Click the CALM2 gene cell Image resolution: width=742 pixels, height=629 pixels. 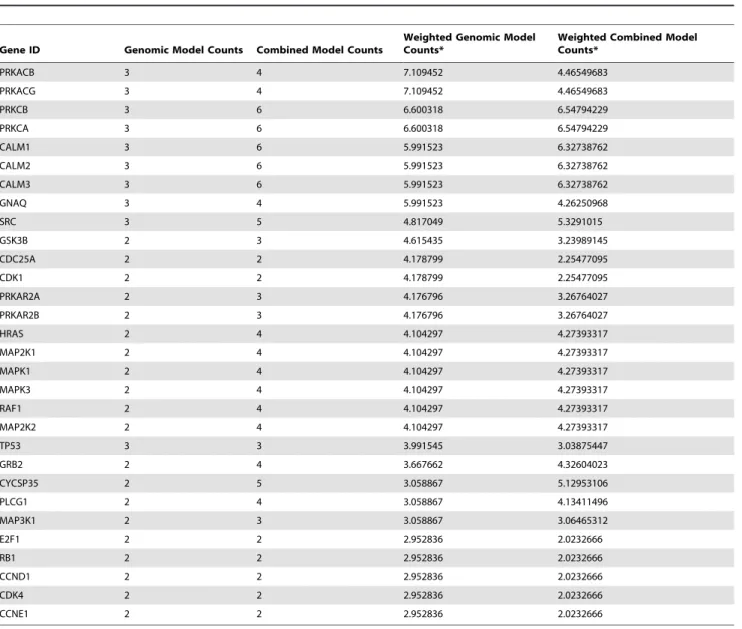pyautogui.click(x=15, y=166)
